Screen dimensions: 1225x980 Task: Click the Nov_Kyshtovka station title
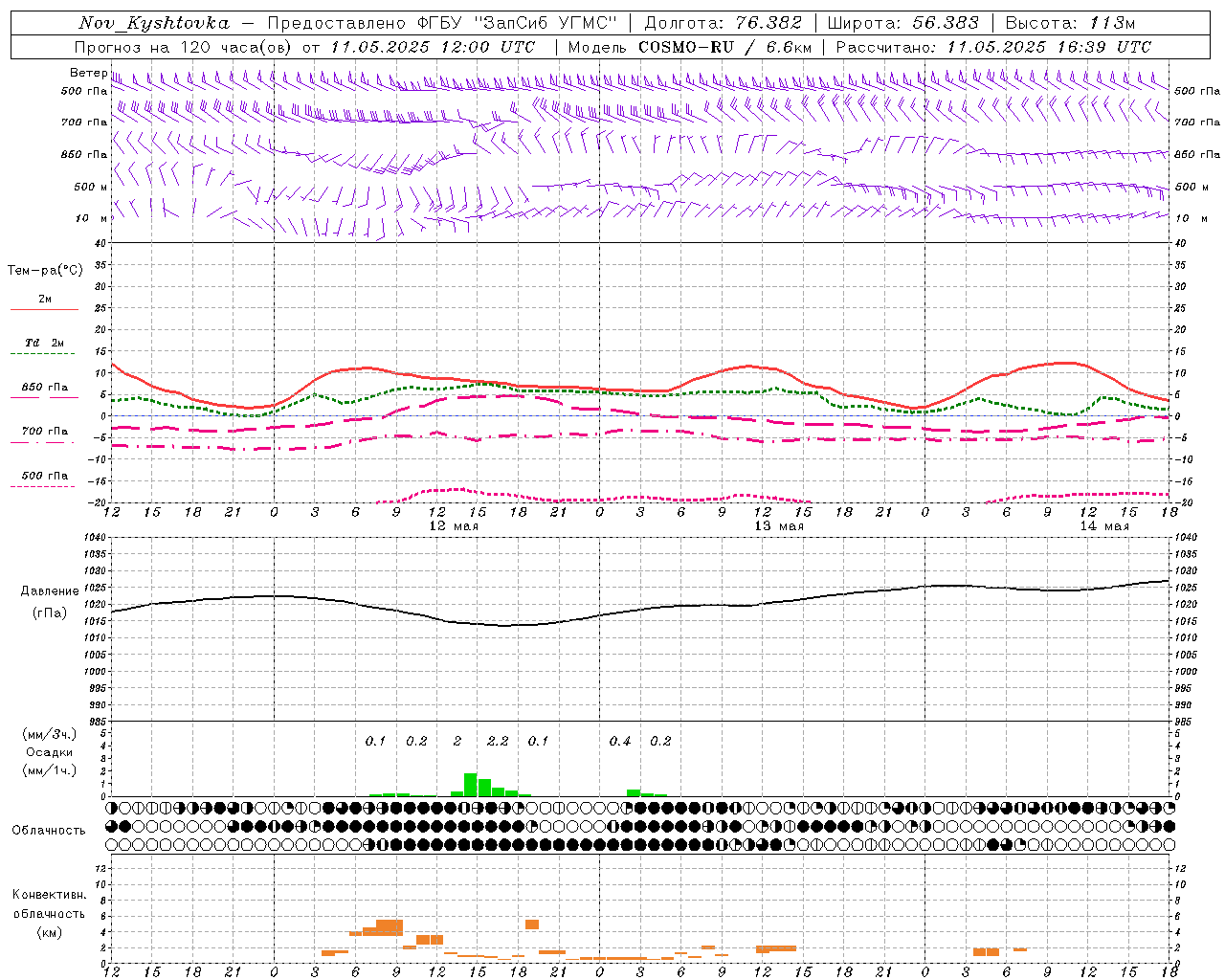[x=154, y=23]
